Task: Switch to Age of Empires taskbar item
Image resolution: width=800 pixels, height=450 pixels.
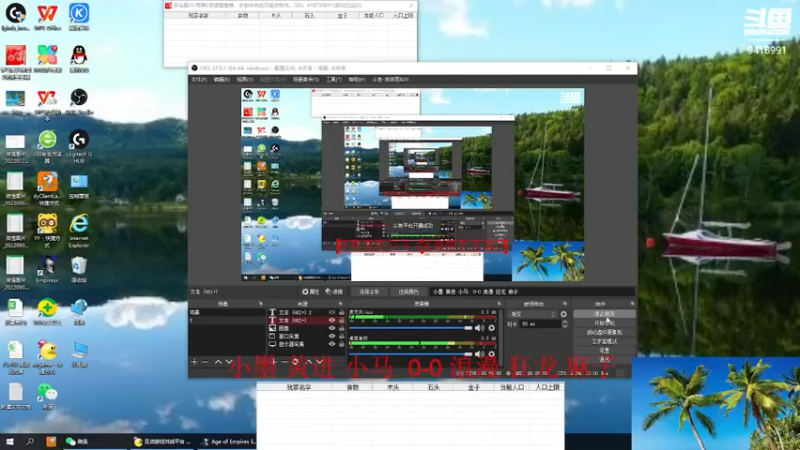Action: [x=228, y=441]
